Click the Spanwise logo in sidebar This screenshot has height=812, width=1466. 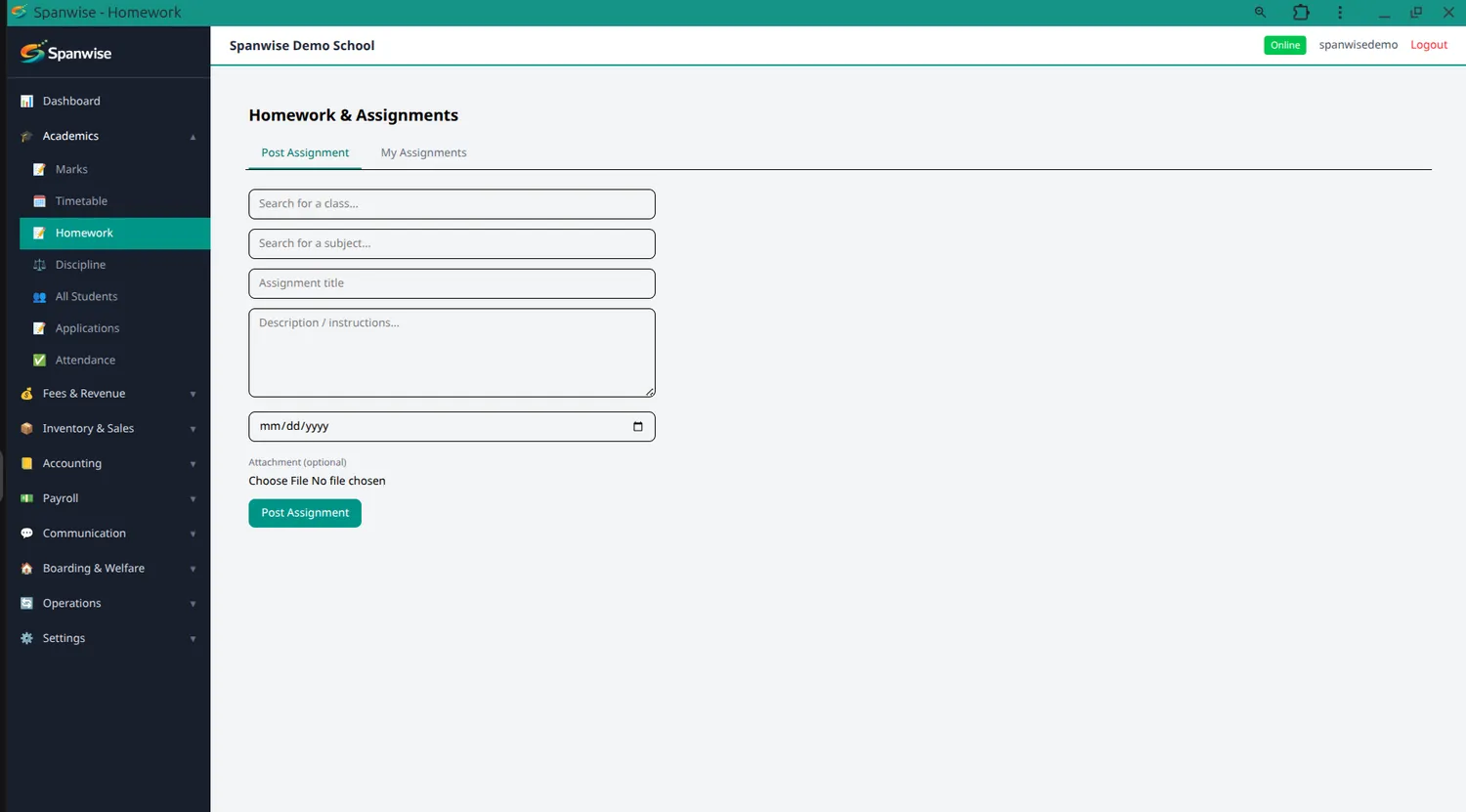pyautogui.click(x=65, y=53)
